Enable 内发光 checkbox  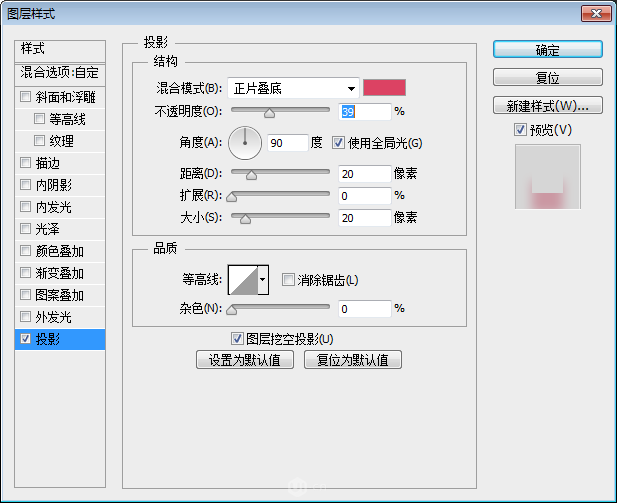tap(26, 207)
